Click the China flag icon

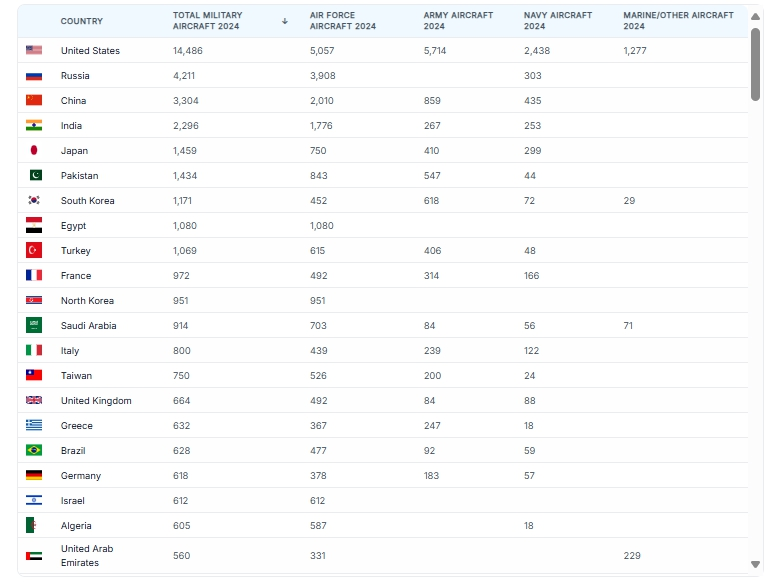34,100
